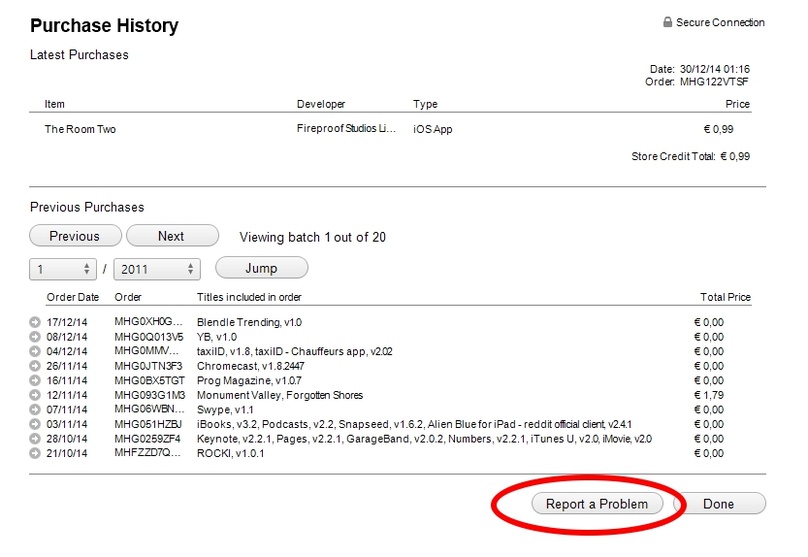Click Chromecast, v1.8.2447 title

click(250, 366)
